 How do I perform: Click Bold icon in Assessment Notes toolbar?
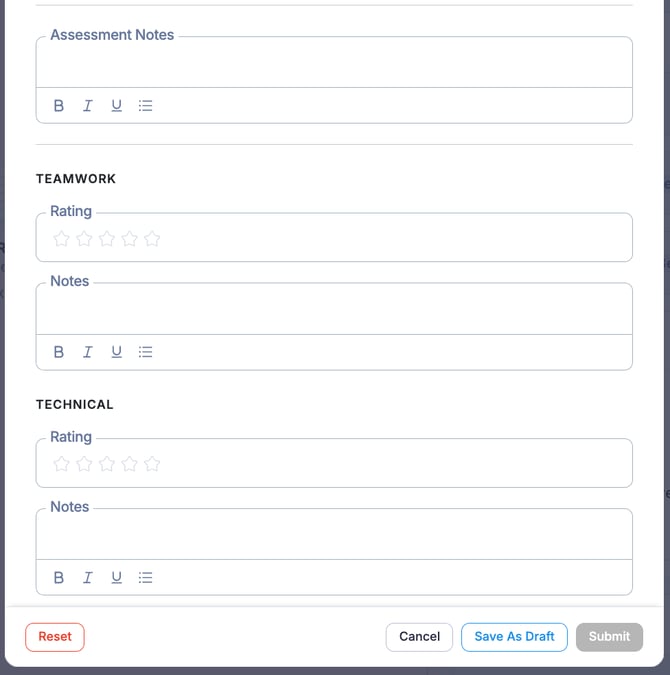pyautogui.click(x=59, y=105)
